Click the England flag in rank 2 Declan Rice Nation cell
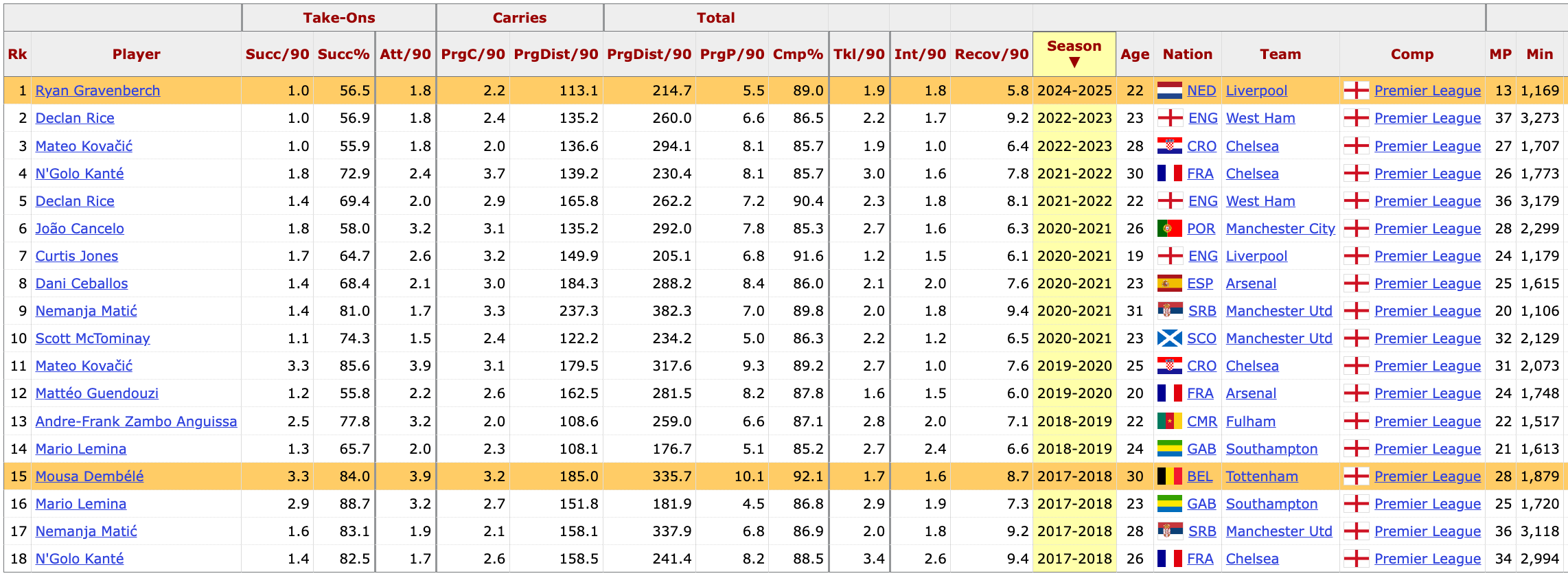1568x578 pixels. point(1170,118)
